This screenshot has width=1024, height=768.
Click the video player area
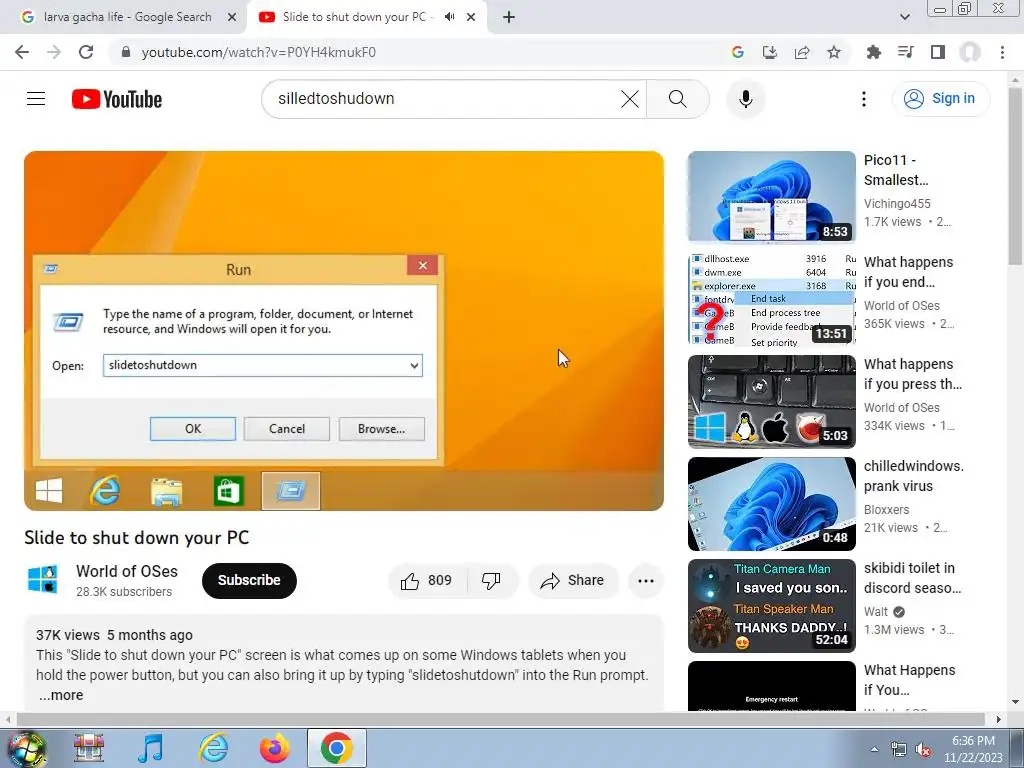(344, 331)
